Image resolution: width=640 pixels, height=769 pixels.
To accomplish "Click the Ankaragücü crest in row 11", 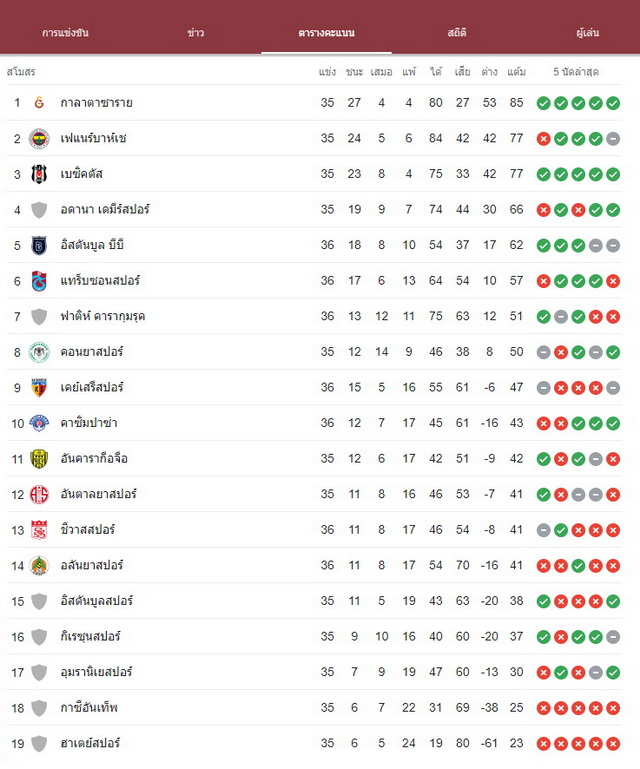I will [x=39, y=459].
